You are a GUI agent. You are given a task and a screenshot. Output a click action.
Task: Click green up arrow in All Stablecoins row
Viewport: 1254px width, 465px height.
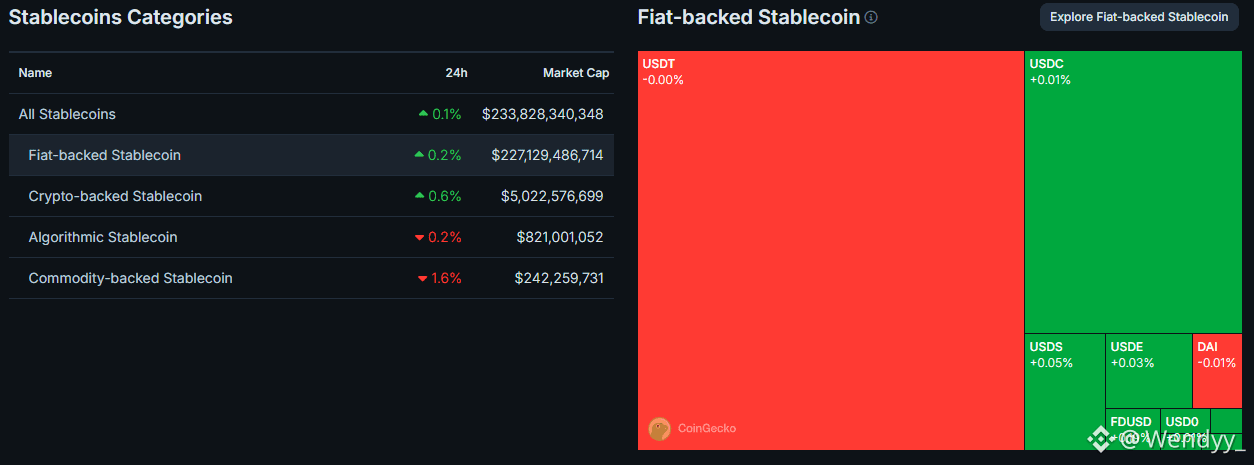tap(424, 114)
